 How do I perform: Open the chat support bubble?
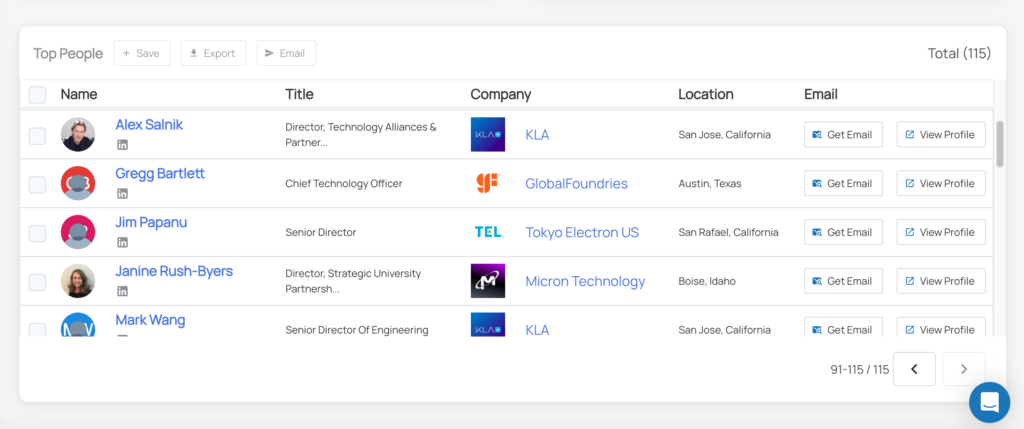pyautogui.click(x=989, y=402)
